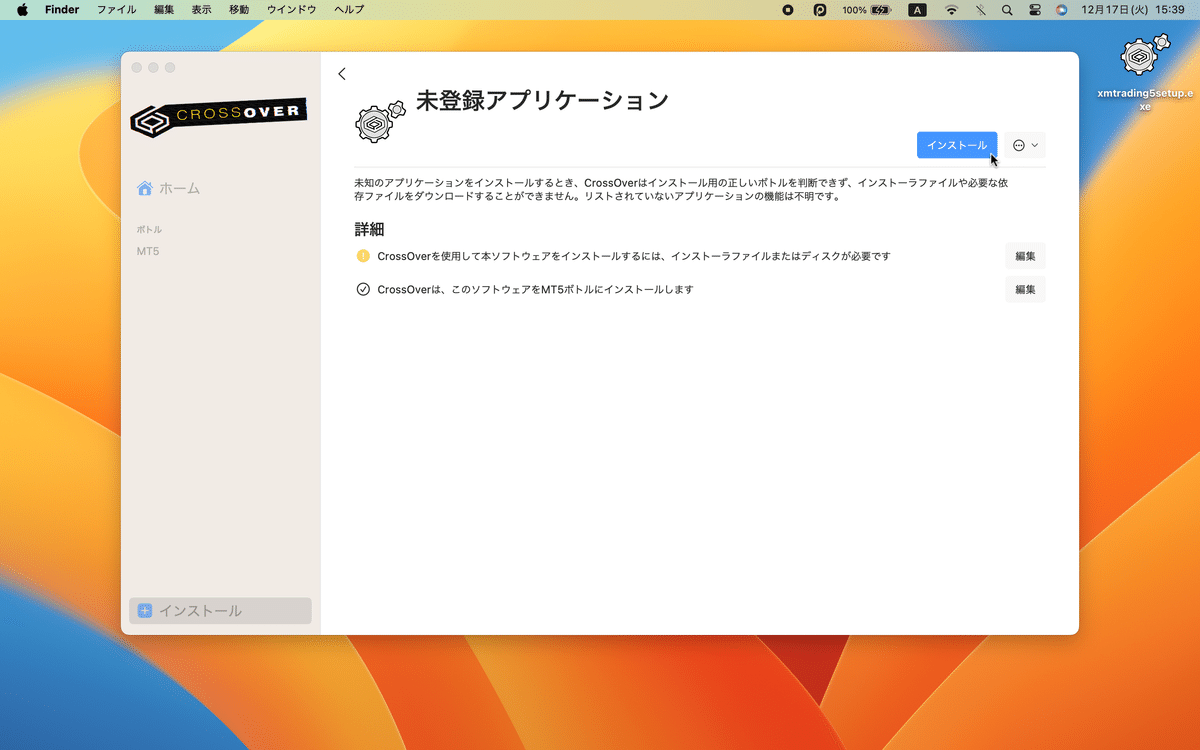Image resolution: width=1200 pixels, height=750 pixels.
Task: Open the 表示 menu
Action: [201, 10]
